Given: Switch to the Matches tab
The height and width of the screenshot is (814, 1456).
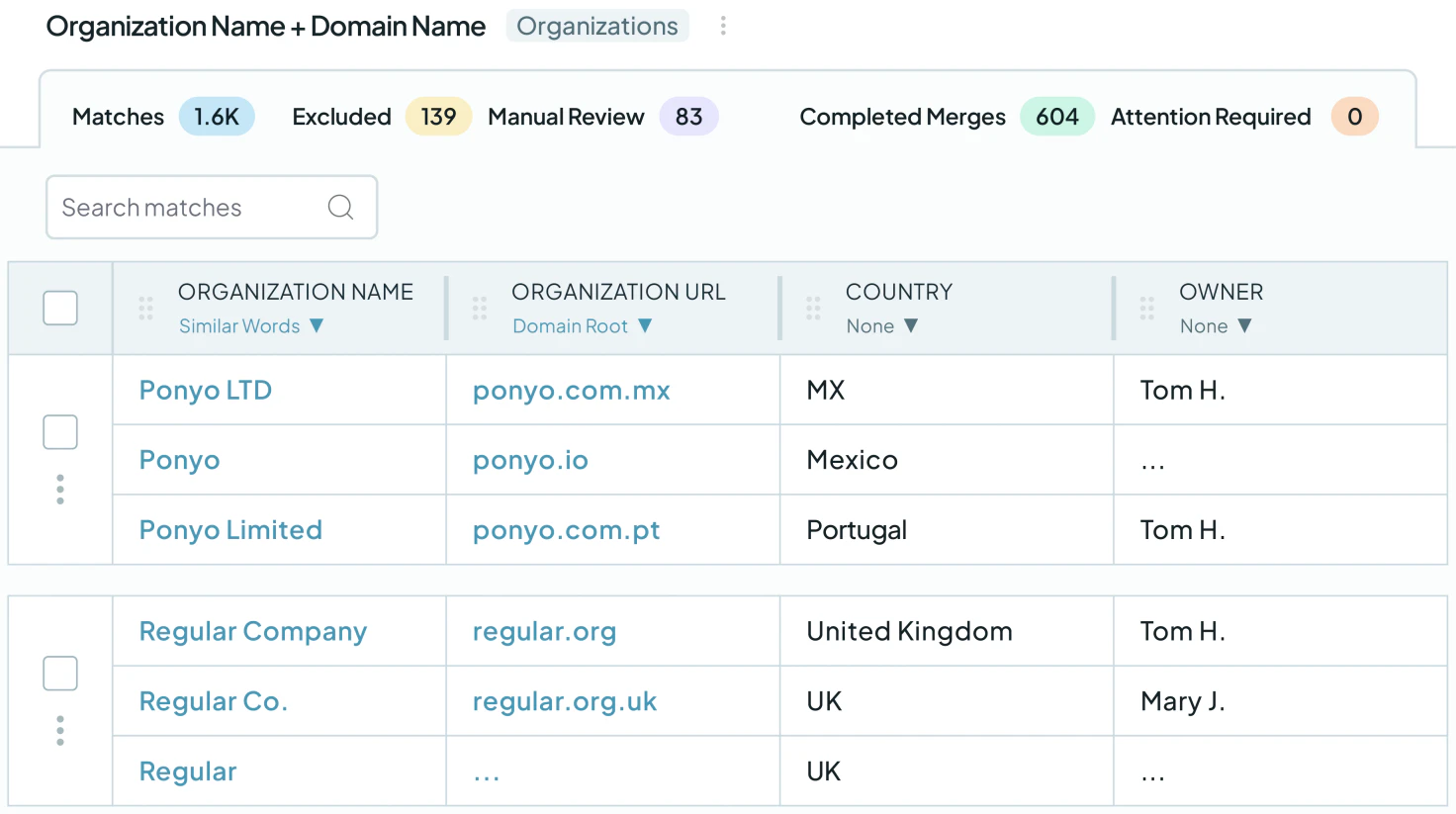Looking at the screenshot, I should (x=163, y=117).
